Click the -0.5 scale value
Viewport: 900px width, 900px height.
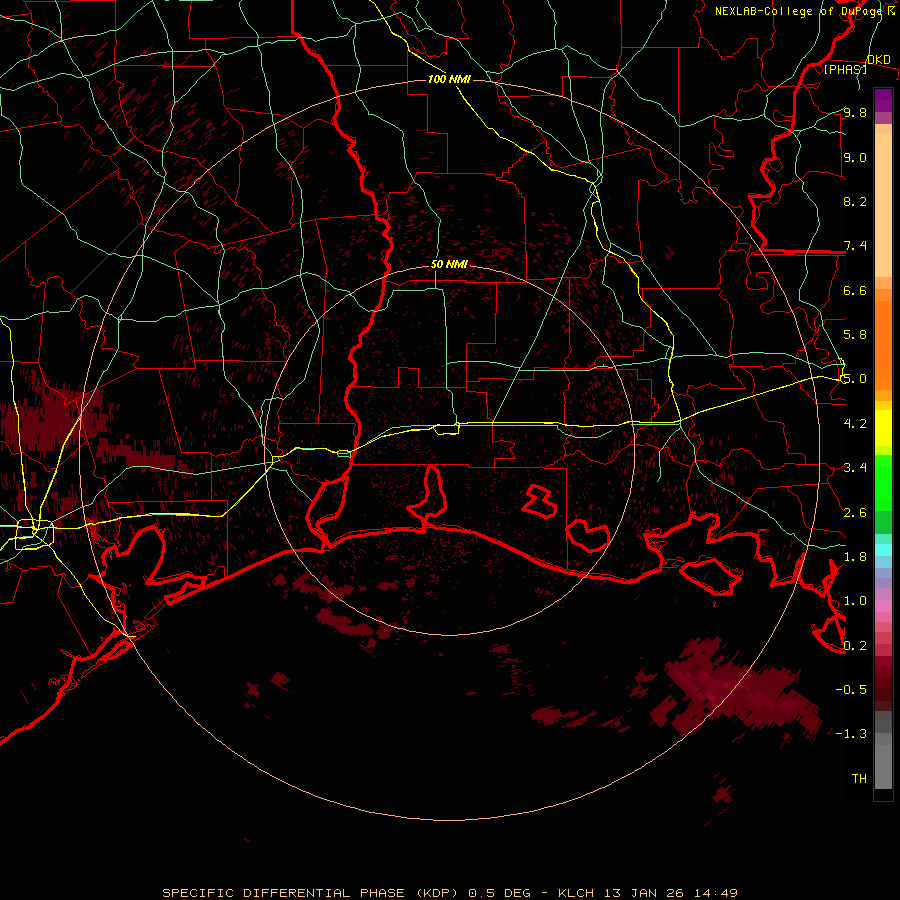851,690
